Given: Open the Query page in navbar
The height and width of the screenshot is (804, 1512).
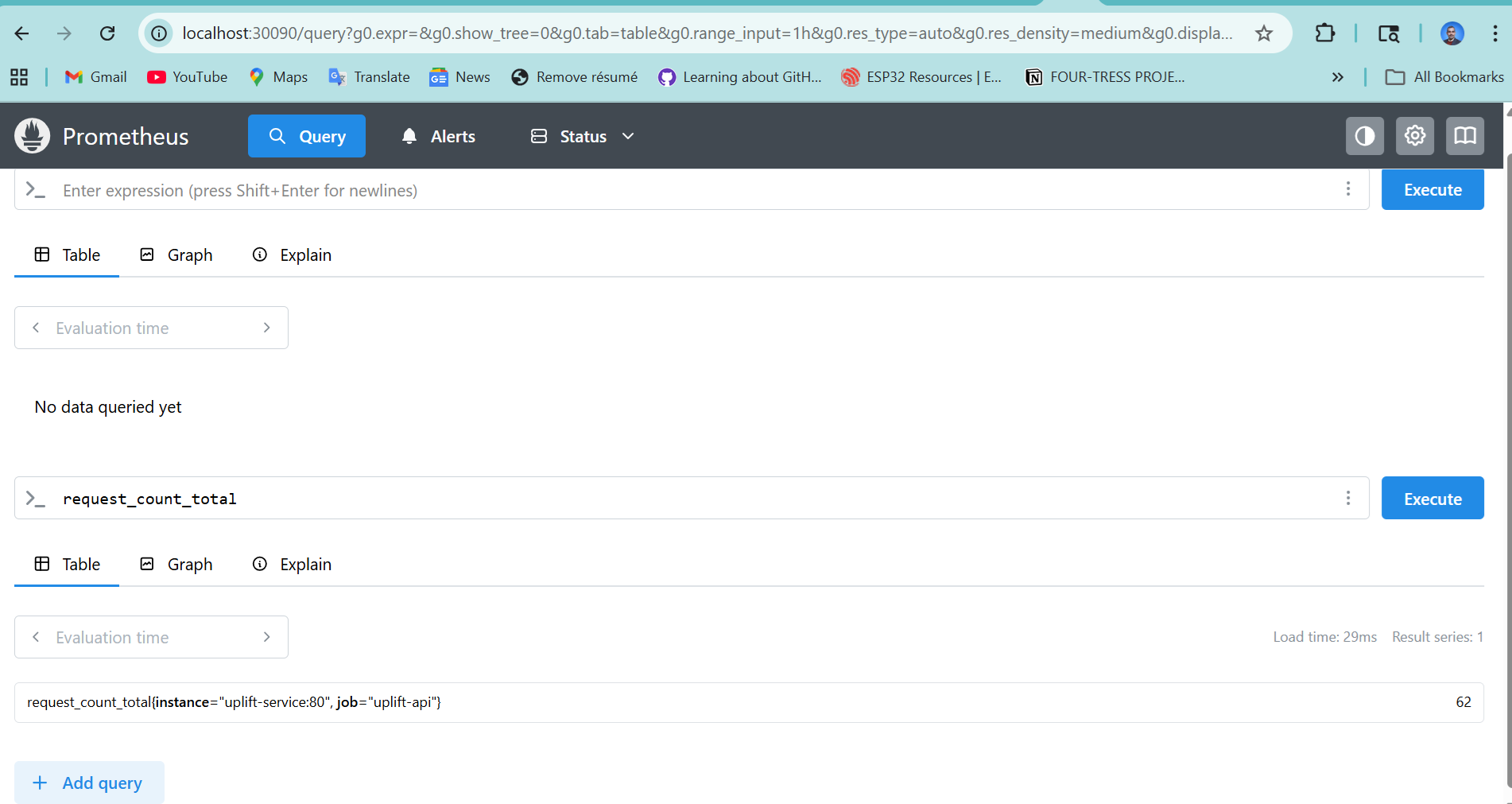Looking at the screenshot, I should click(x=306, y=136).
